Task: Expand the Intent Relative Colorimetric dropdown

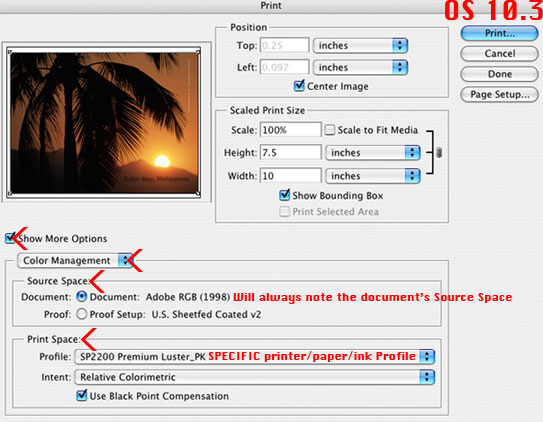Action: (254, 377)
